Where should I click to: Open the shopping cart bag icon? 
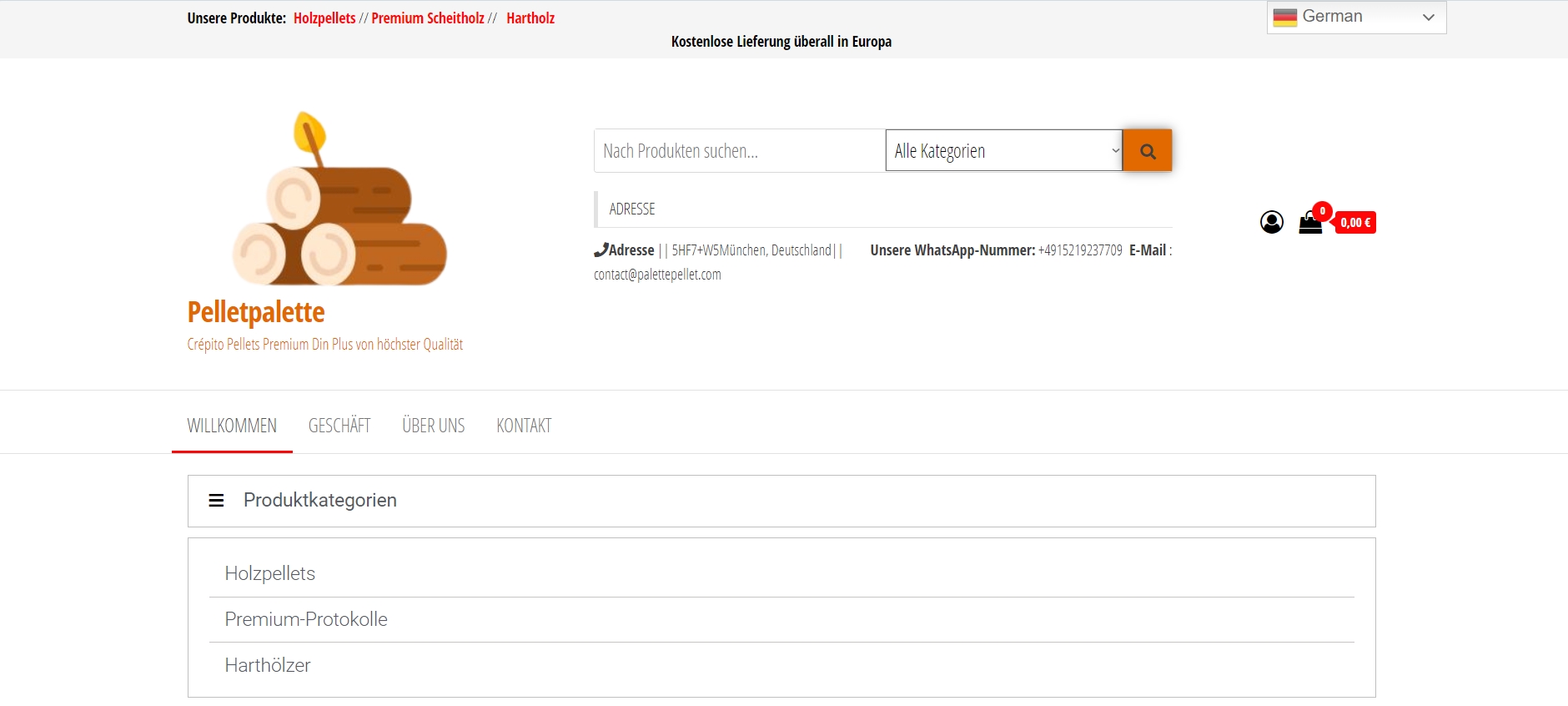point(1310,223)
